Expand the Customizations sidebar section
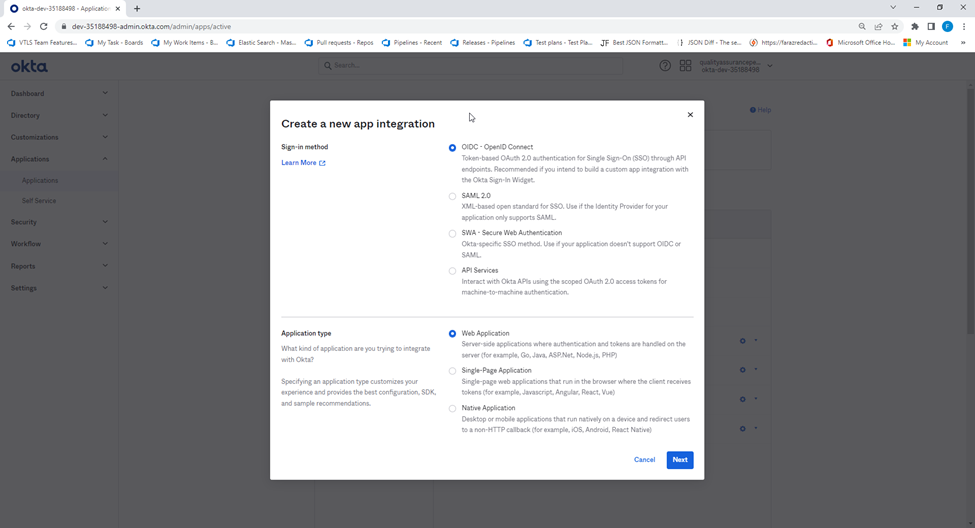The image size is (975, 528). coord(59,137)
